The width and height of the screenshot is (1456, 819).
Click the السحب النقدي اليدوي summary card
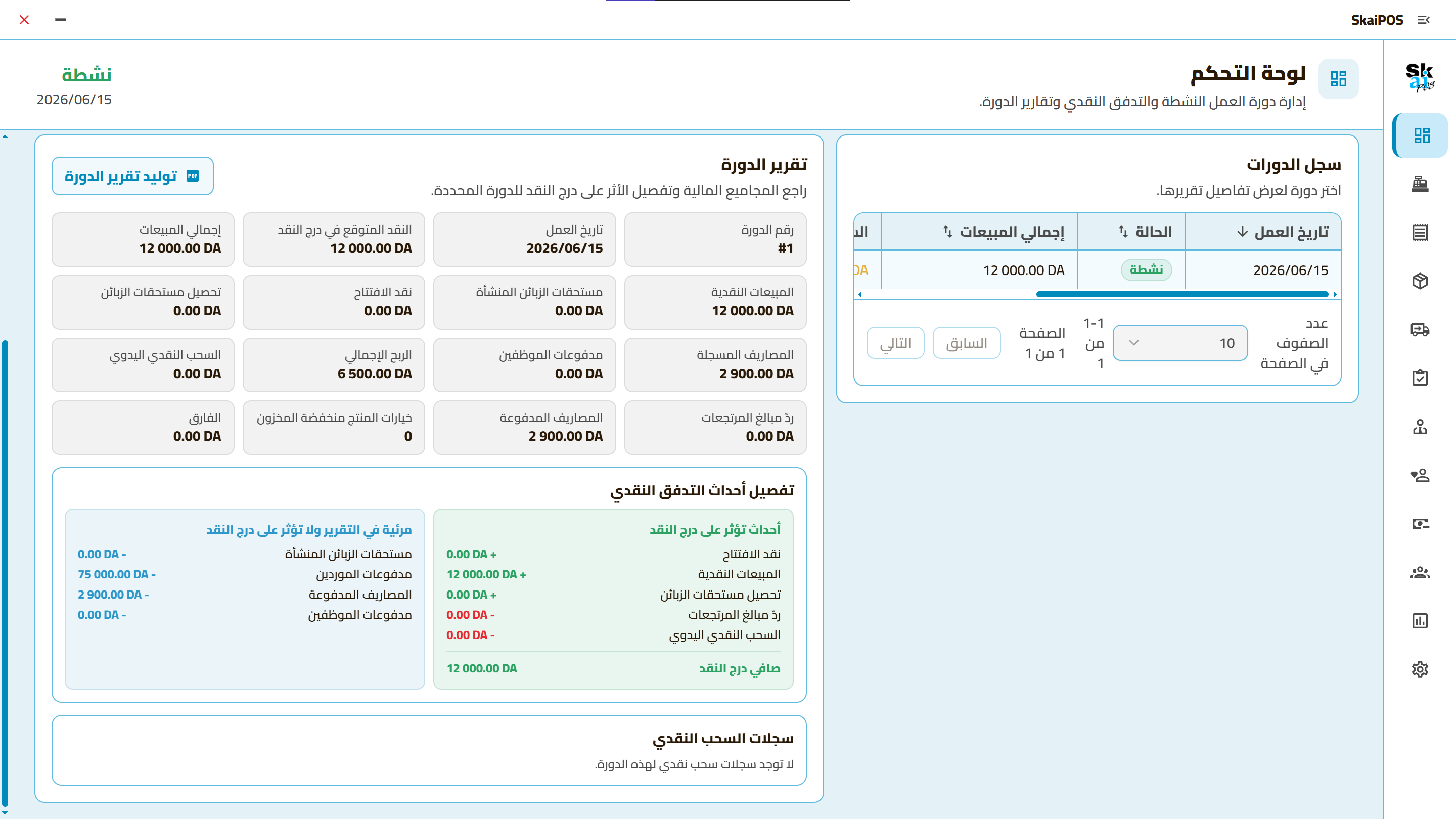(143, 365)
